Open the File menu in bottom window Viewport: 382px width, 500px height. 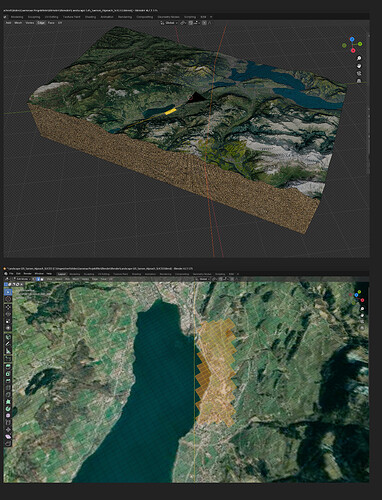click(x=11, y=274)
